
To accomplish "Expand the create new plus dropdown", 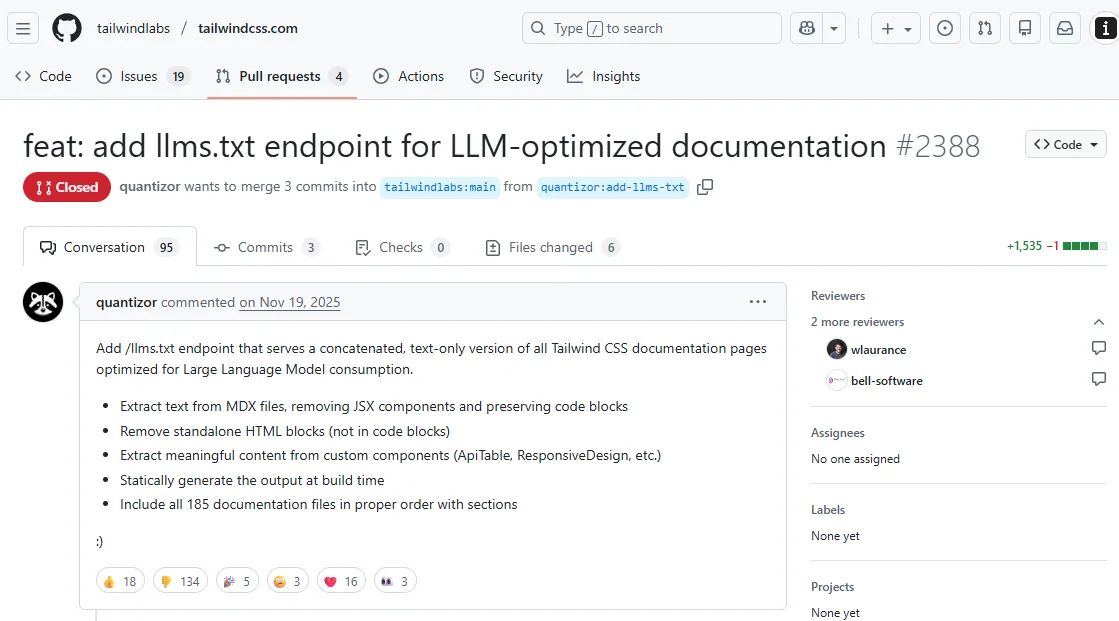I will 895,29.
